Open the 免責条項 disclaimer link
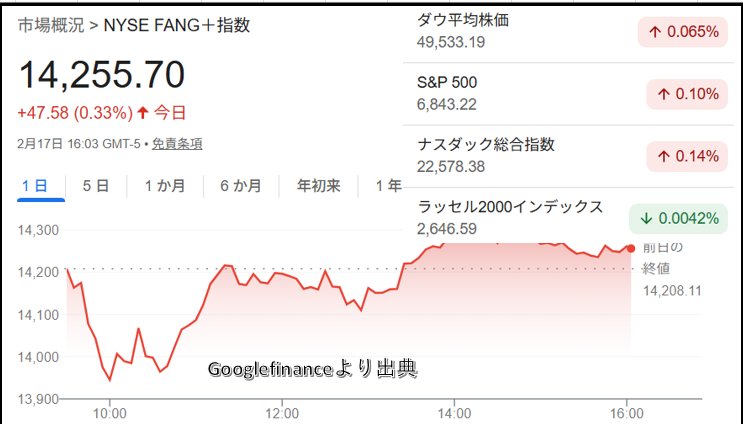This screenshot has width=743, height=424. (x=177, y=144)
